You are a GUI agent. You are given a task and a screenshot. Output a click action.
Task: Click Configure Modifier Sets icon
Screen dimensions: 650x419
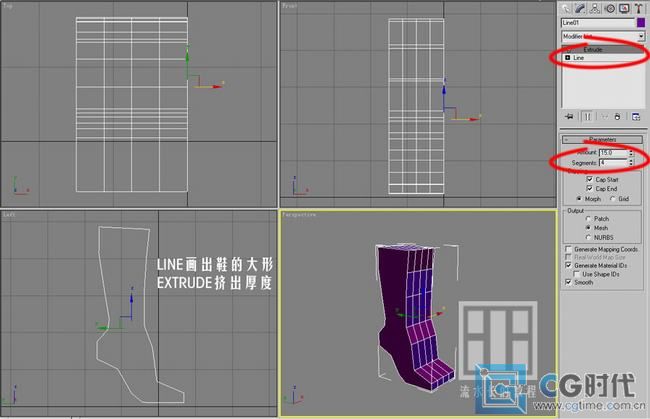pyautogui.click(x=636, y=115)
